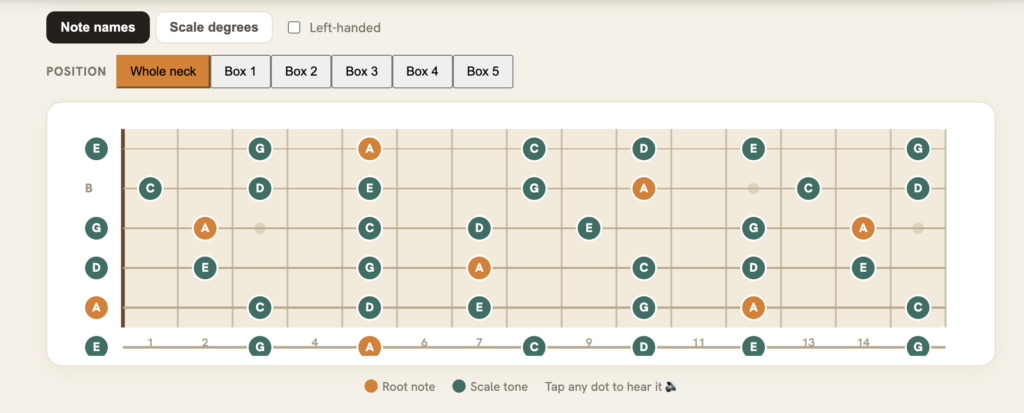Switch to Scale degrees display
The height and width of the screenshot is (413, 1024).
tap(214, 27)
